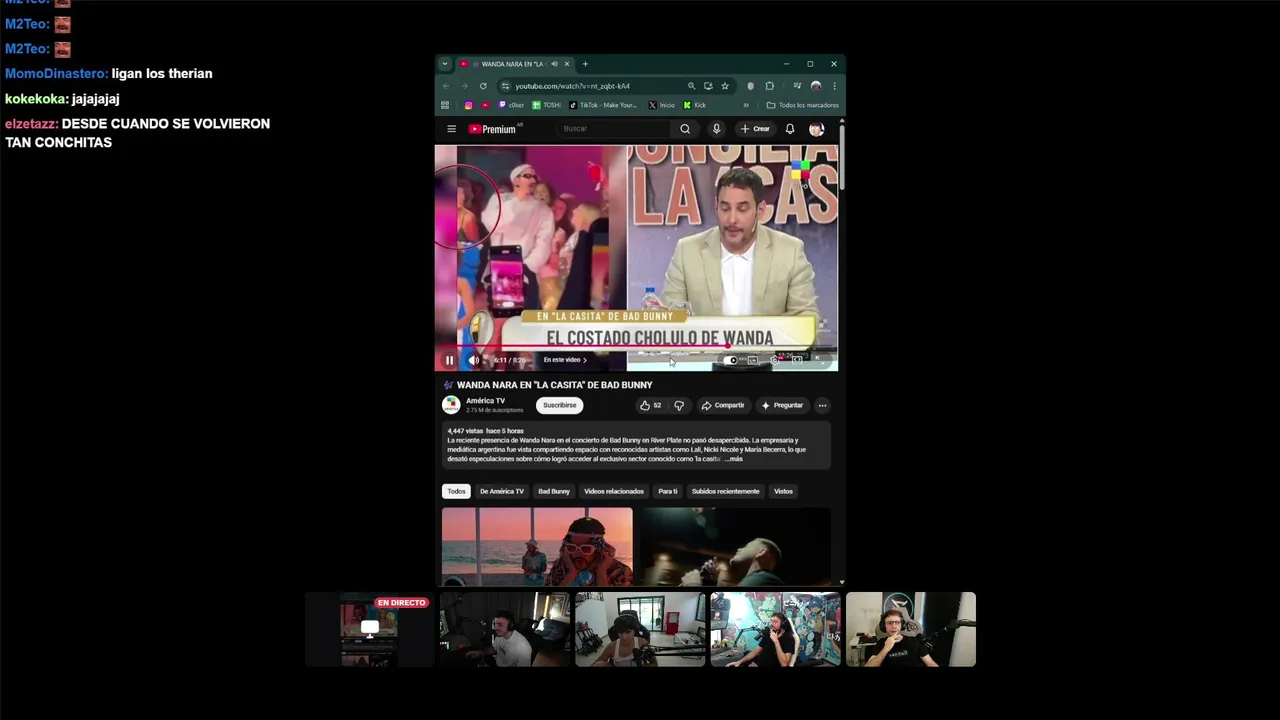This screenshot has width=1280, height=720.
Task: Open the YouTube account avatar menu
Action: point(816,129)
